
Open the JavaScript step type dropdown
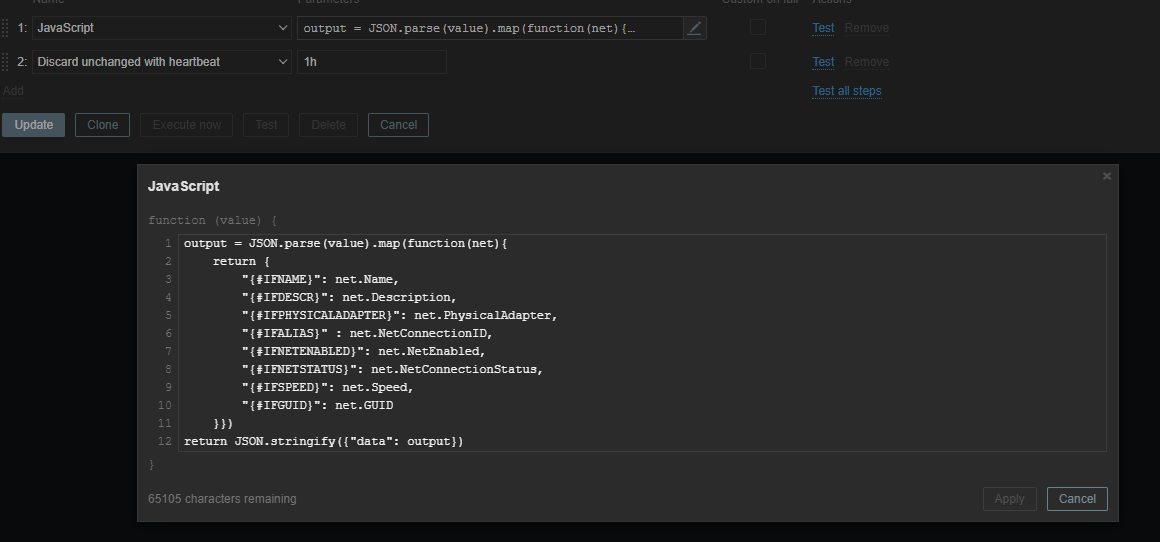click(x=161, y=28)
